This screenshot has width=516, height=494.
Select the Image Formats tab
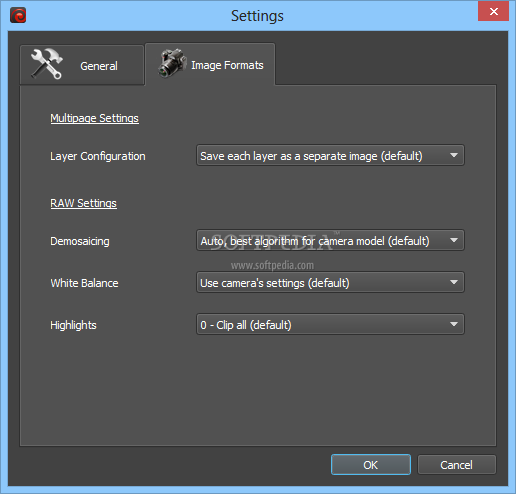(x=210, y=64)
